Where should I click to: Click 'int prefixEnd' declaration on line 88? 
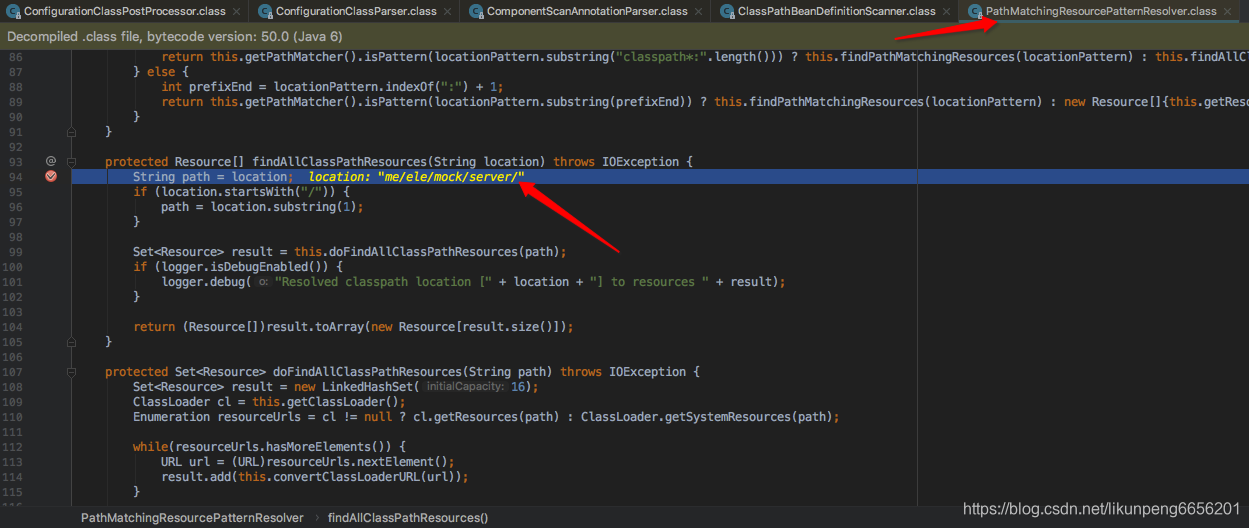[x=208, y=86]
